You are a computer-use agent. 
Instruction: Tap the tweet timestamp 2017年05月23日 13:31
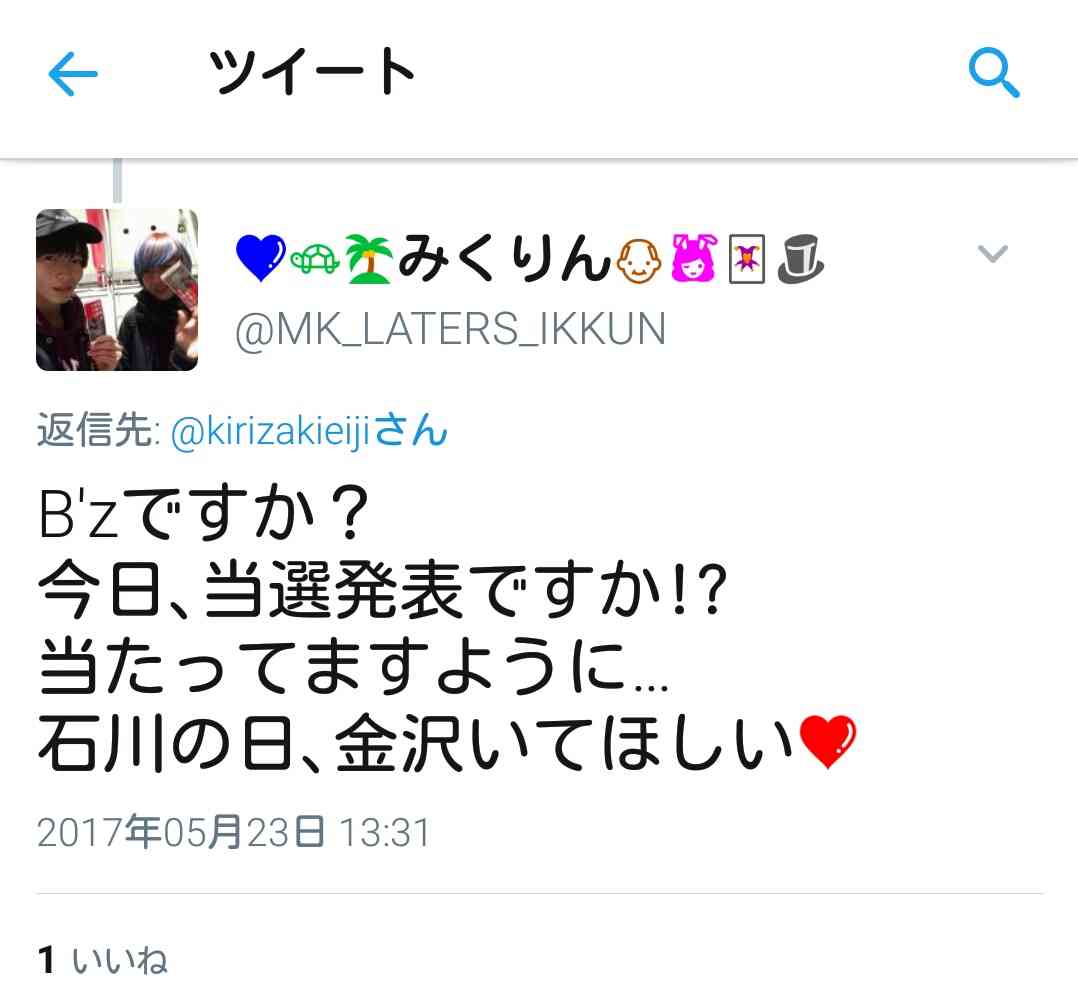tap(234, 832)
